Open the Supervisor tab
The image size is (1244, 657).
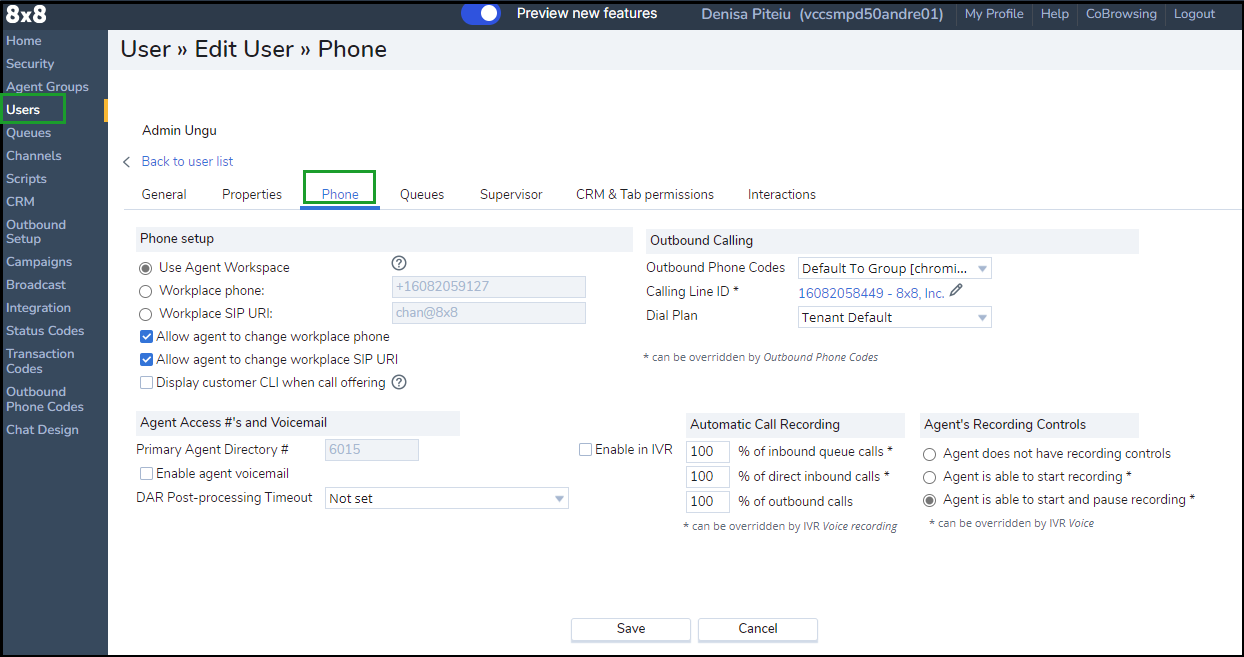511,194
